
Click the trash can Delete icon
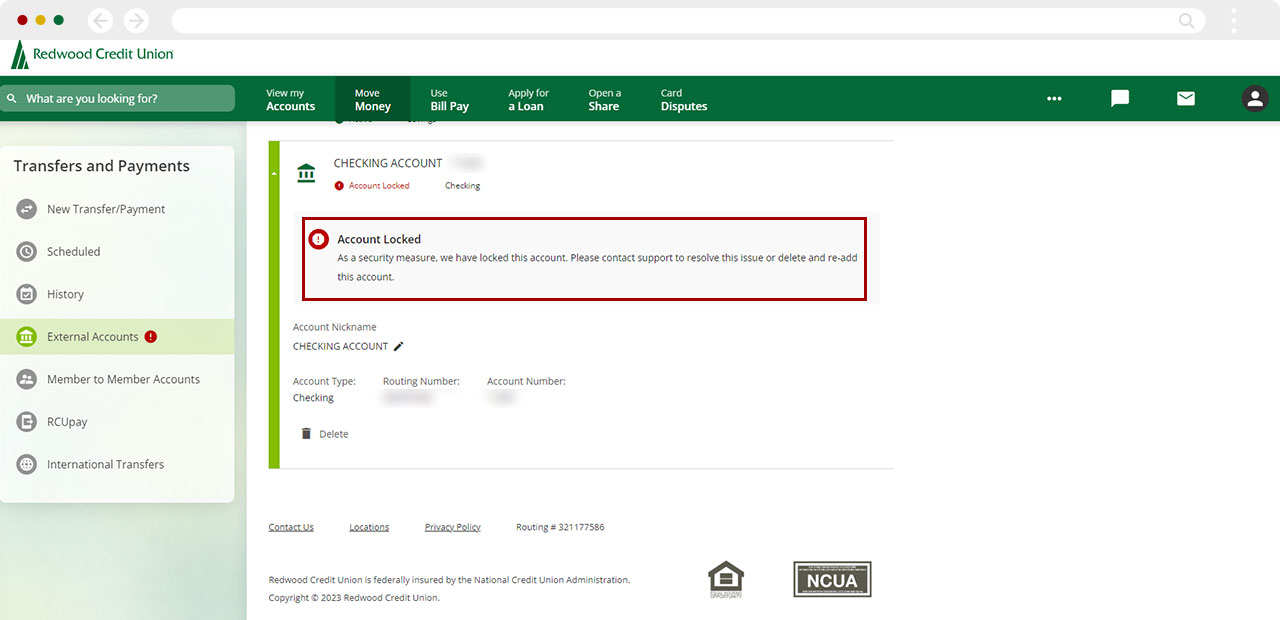point(306,433)
